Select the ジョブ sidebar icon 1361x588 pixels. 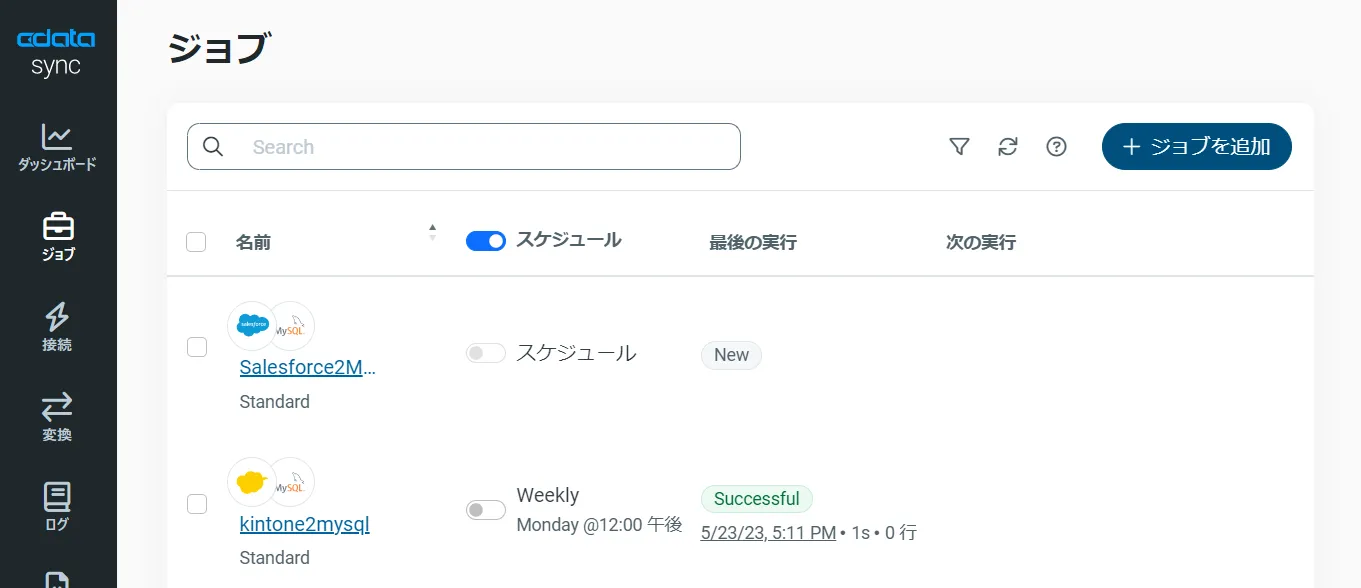point(57,227)
